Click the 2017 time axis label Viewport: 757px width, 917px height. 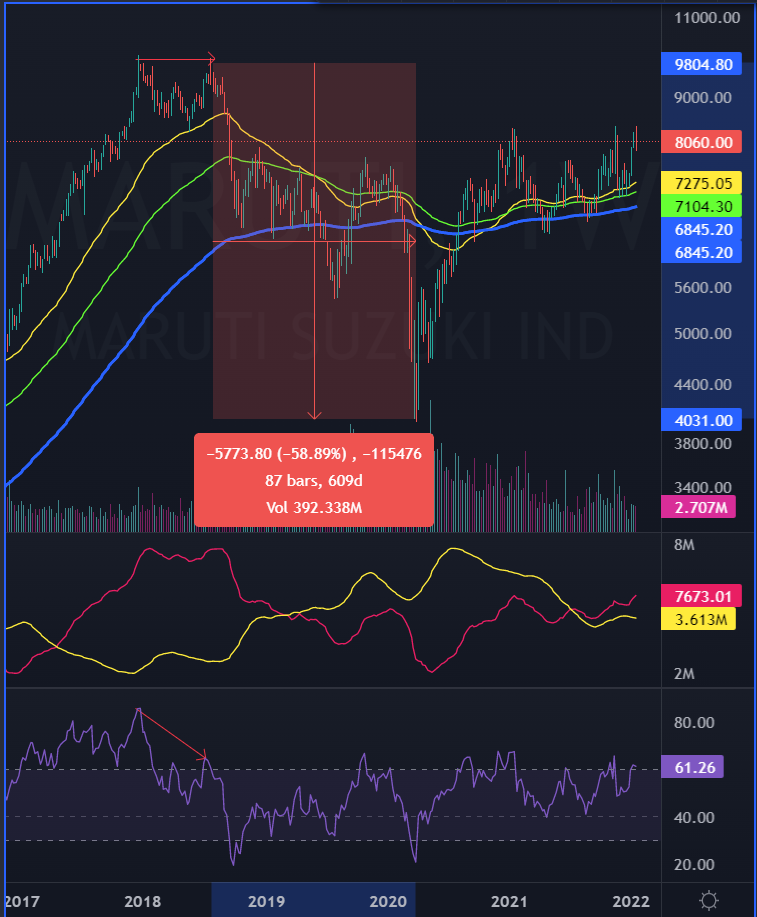(x=21, y=901)
